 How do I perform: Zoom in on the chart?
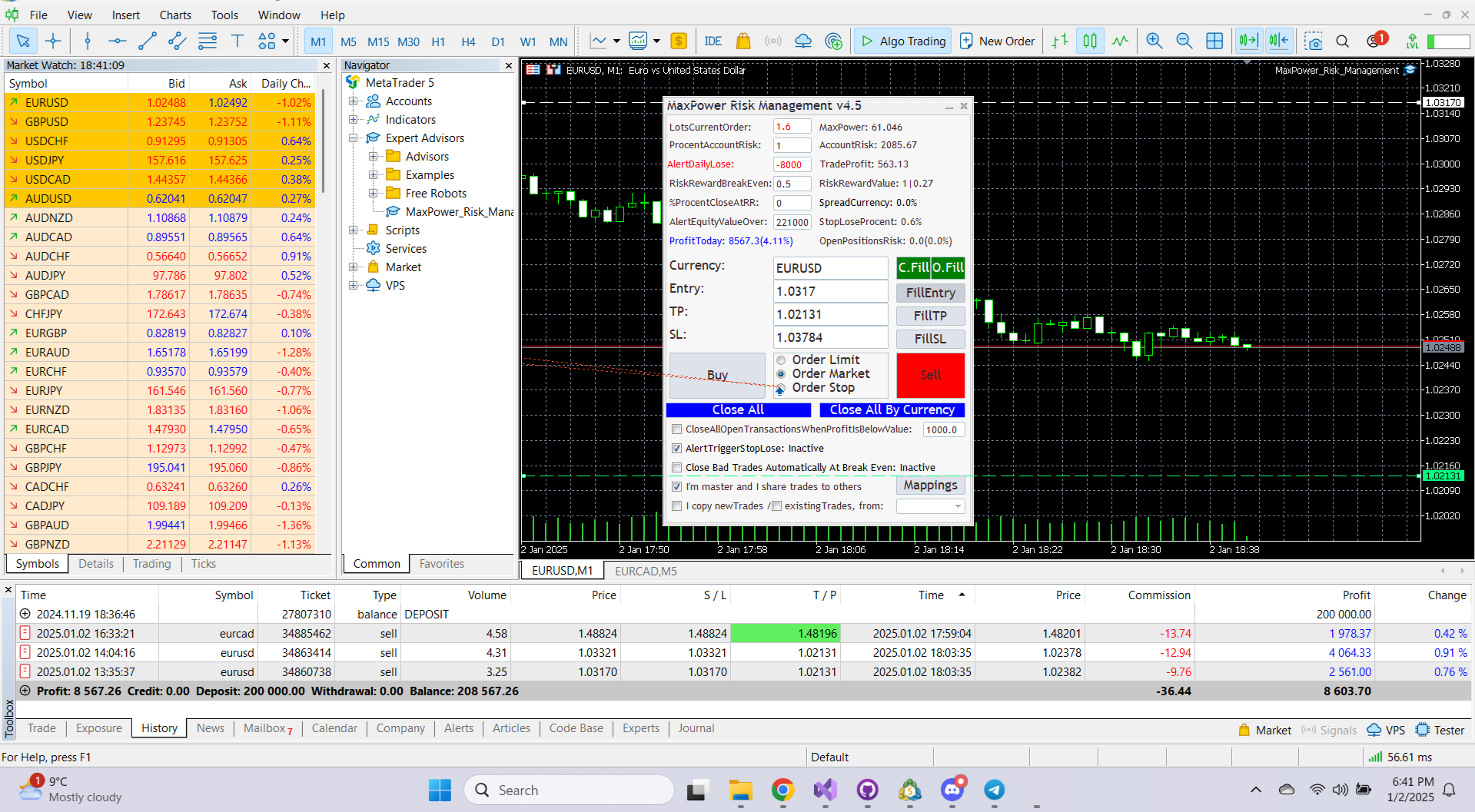[x=1154, y=41]
